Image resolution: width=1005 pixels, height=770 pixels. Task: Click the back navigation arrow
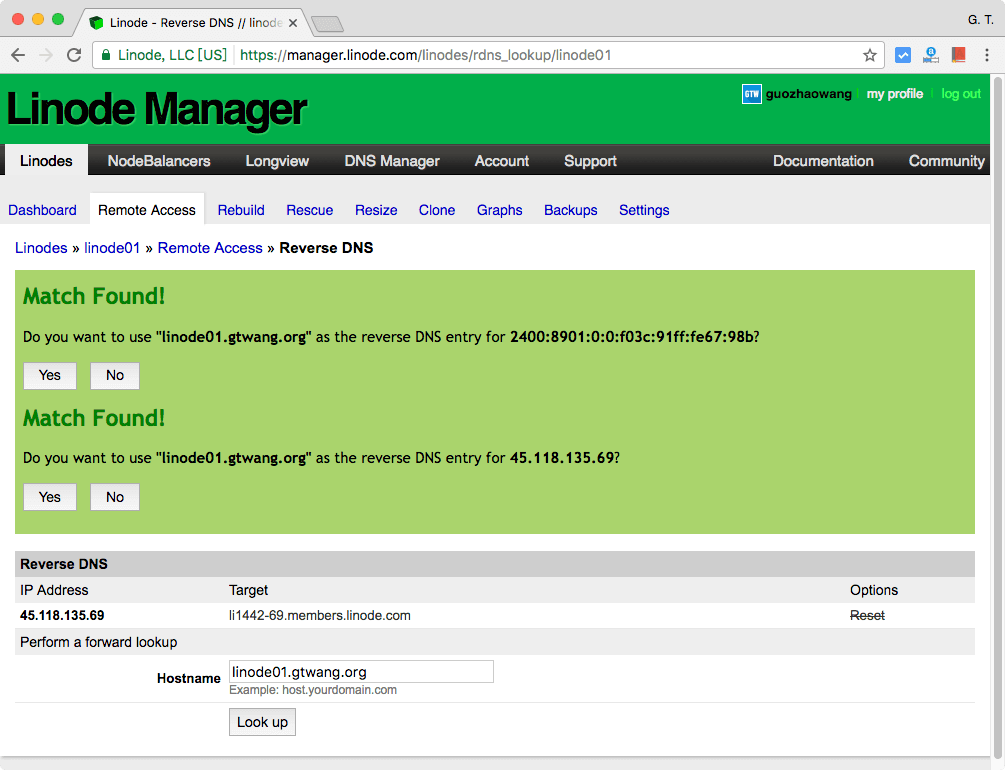(17, 55)
